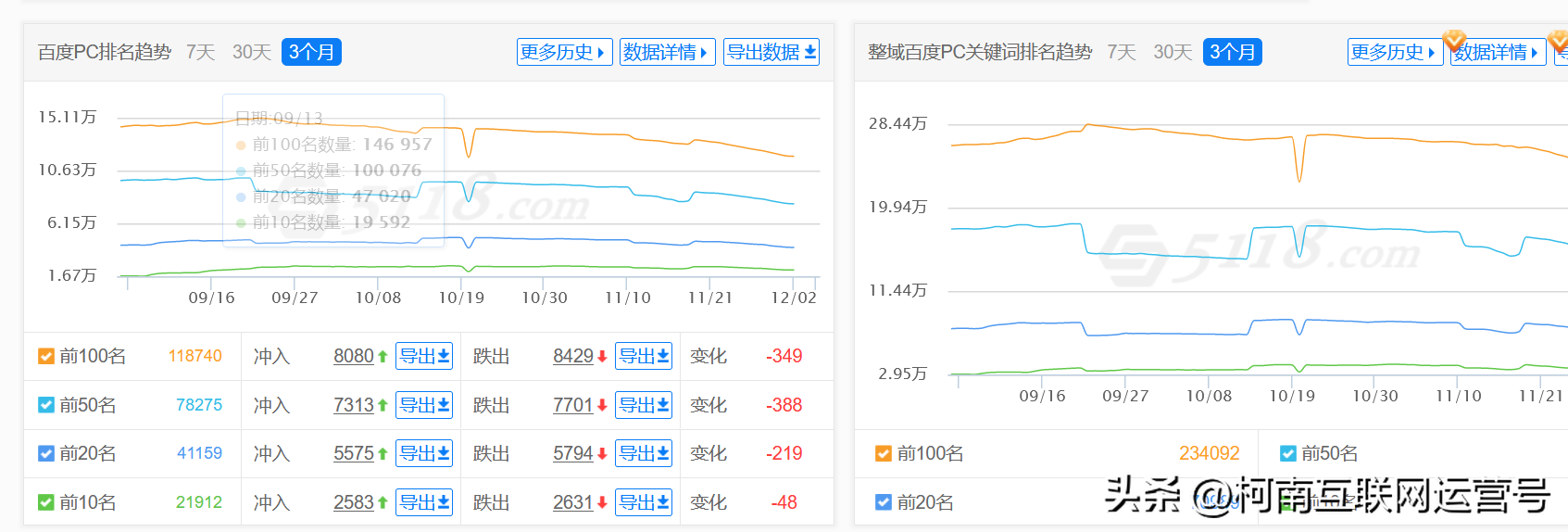Open 数据详情 in Baidu PC ranking panel
The image size is (1568, 532).
(x=667, y=52)
